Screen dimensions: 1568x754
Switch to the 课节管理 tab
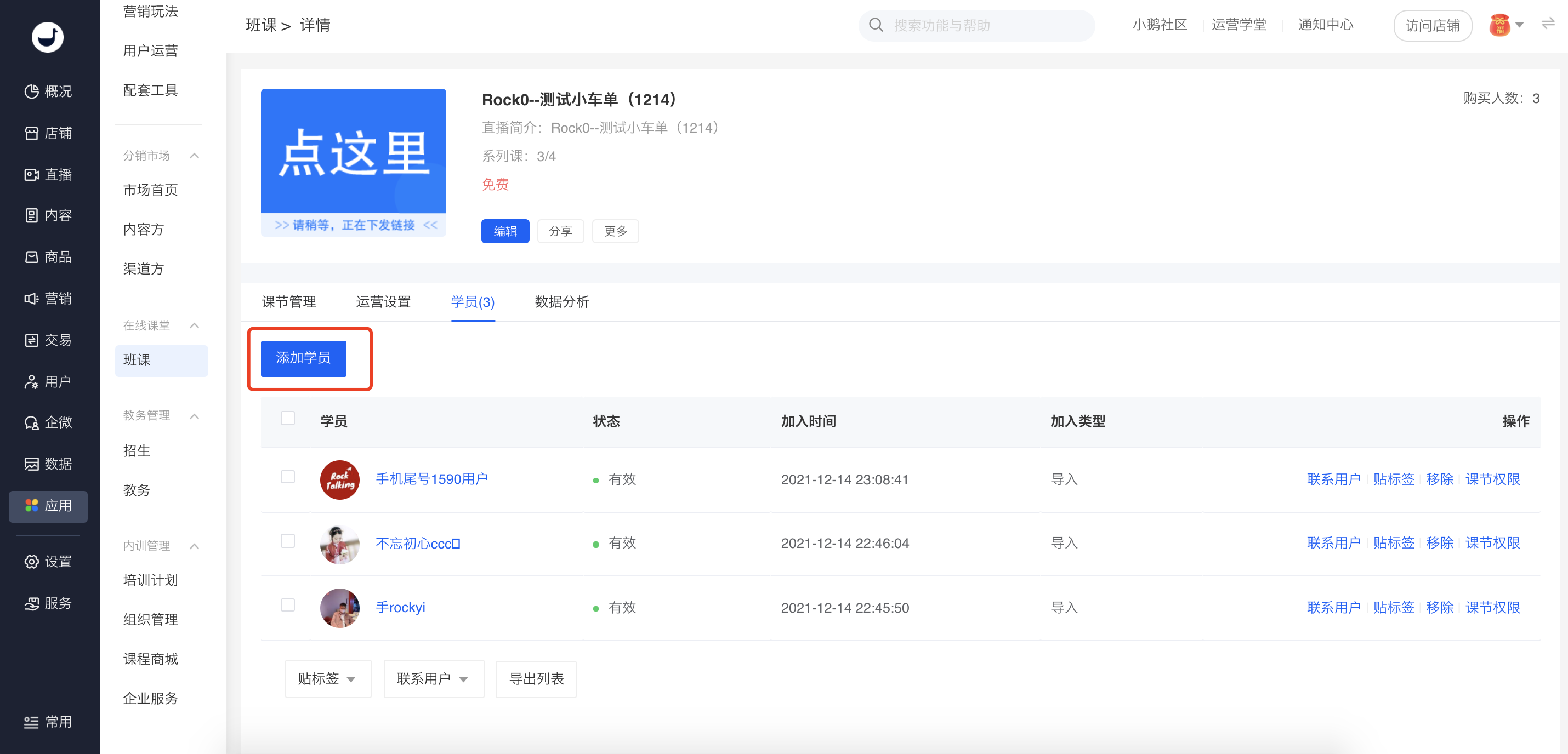[288, 302]
